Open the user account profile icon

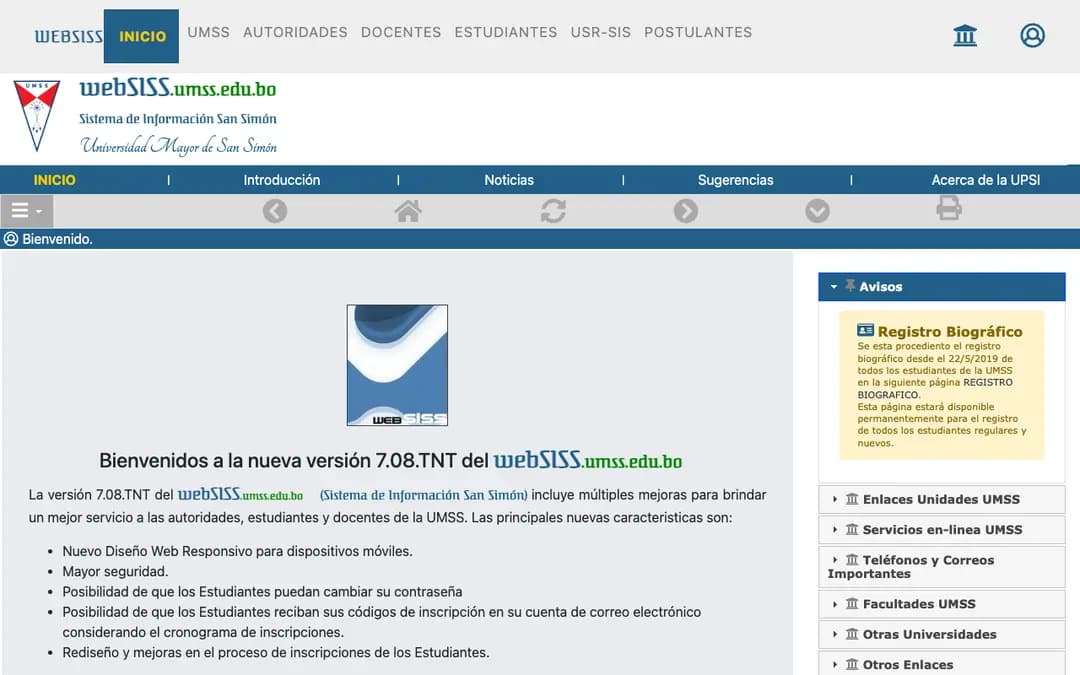coord(1032,35)
